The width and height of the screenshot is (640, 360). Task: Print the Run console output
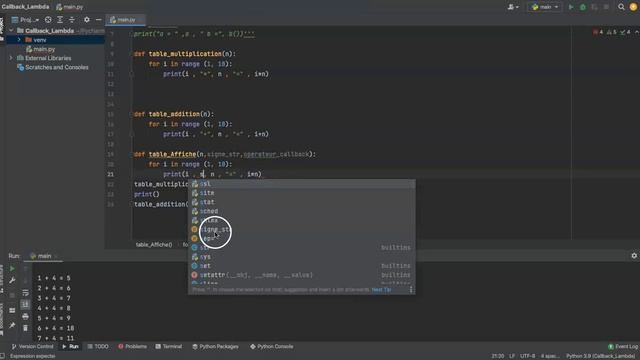pyautogui.click(x=25, y=316)
